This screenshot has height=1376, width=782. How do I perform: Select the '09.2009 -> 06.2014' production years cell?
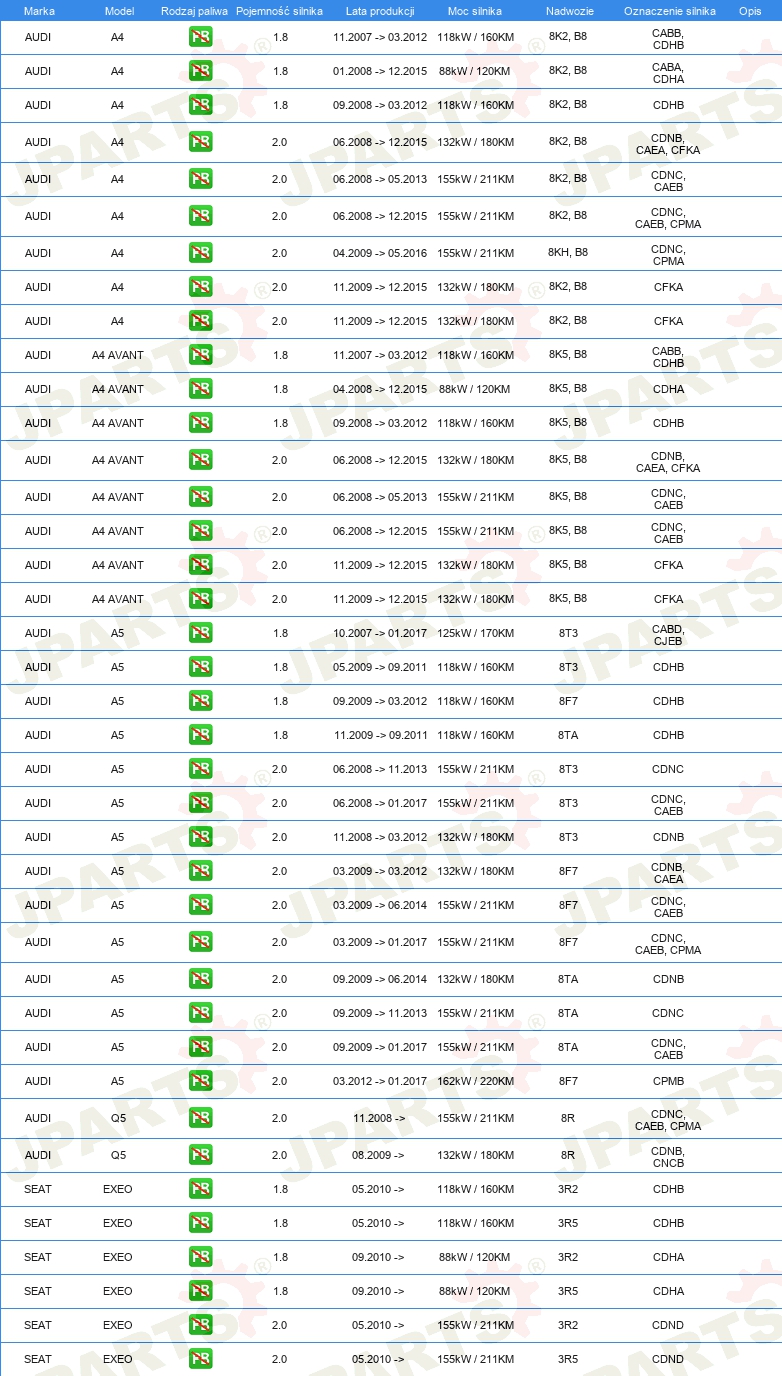point(380,979)
